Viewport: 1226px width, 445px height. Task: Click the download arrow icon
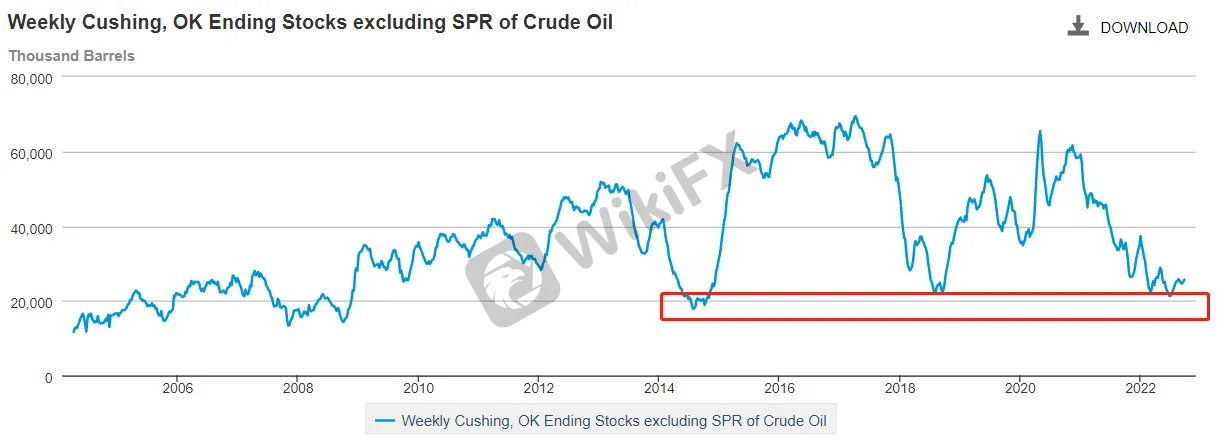pyautogui.click(x=1077, y=27)
